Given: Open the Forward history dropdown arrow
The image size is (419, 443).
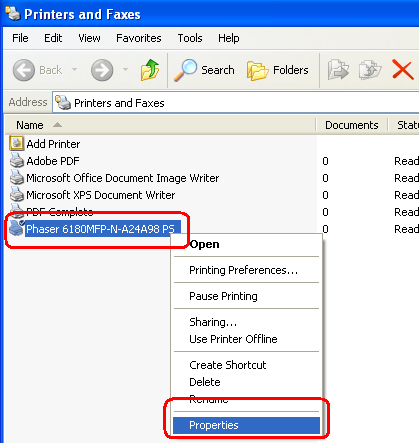Looking at the screenshot, I should [x=125, y=70].
